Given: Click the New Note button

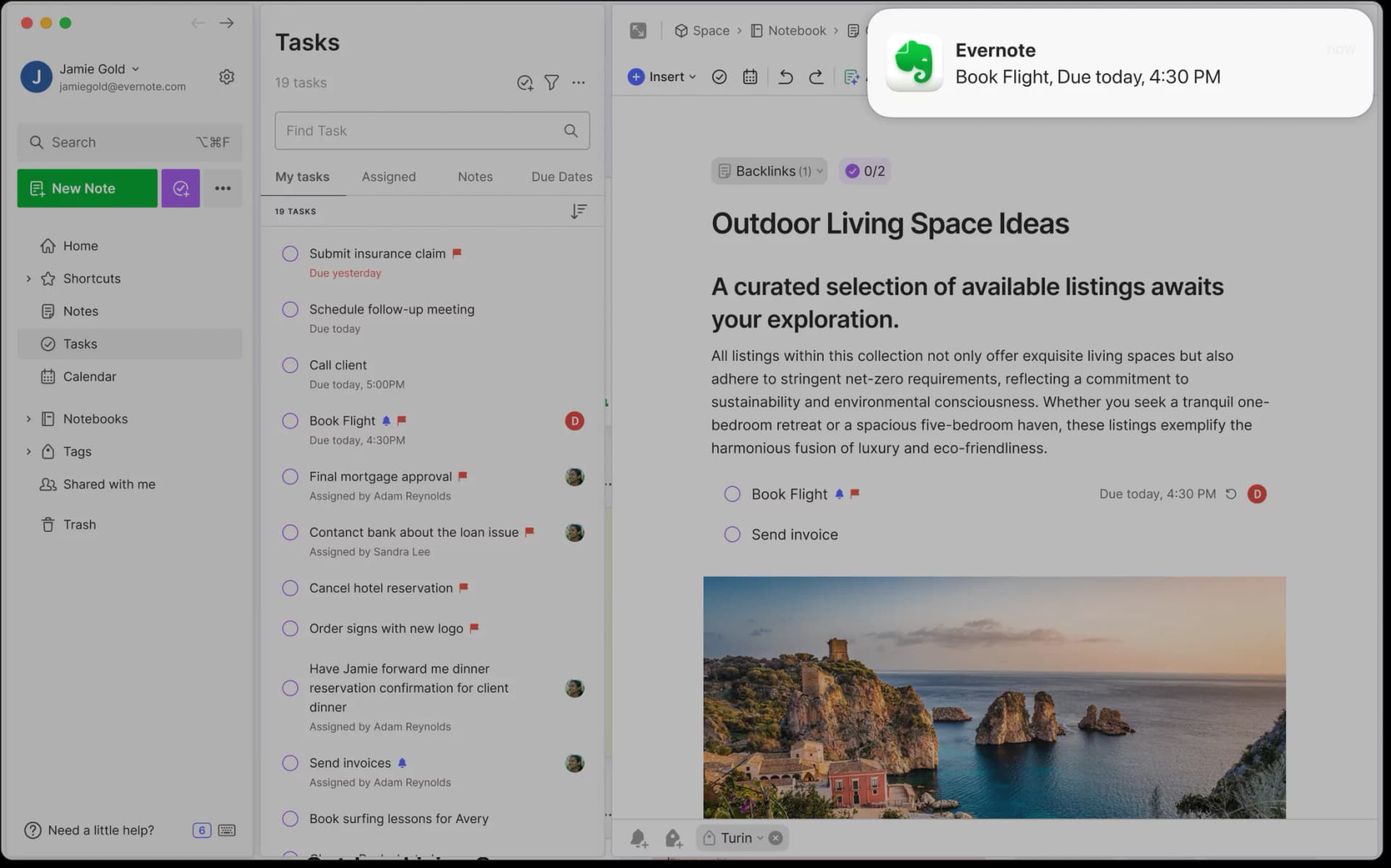Looking at the screenshot, I should (x=87, y=188).
